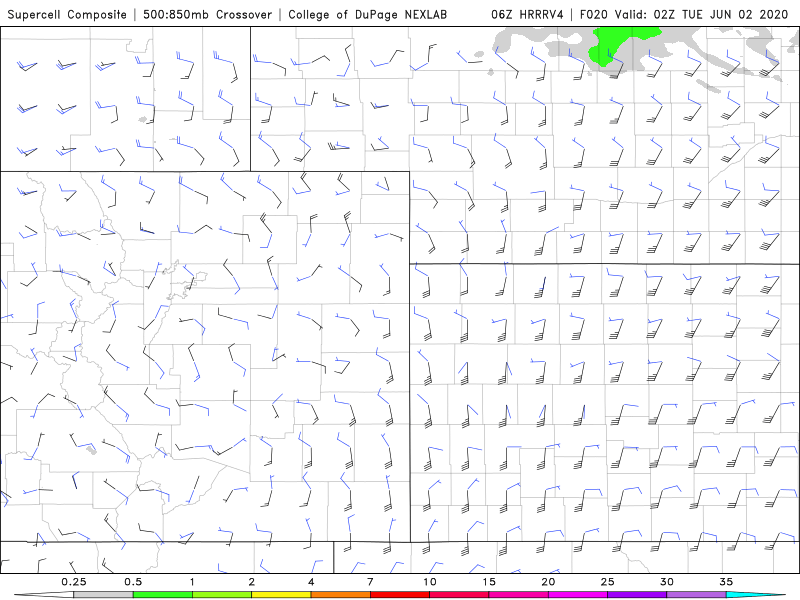
Task: Select the bright green 0.5–1 legend swatch
Action: pos(163,595)
